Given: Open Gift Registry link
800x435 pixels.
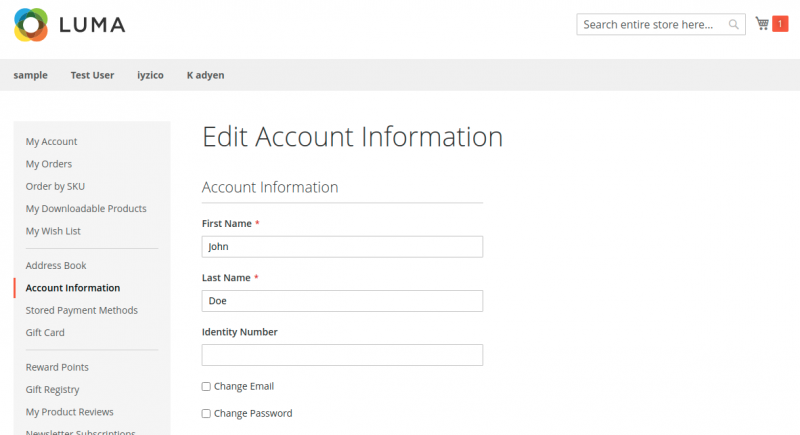Looking at the screenshot, I should pyautogui.click(x=53, y=390).
